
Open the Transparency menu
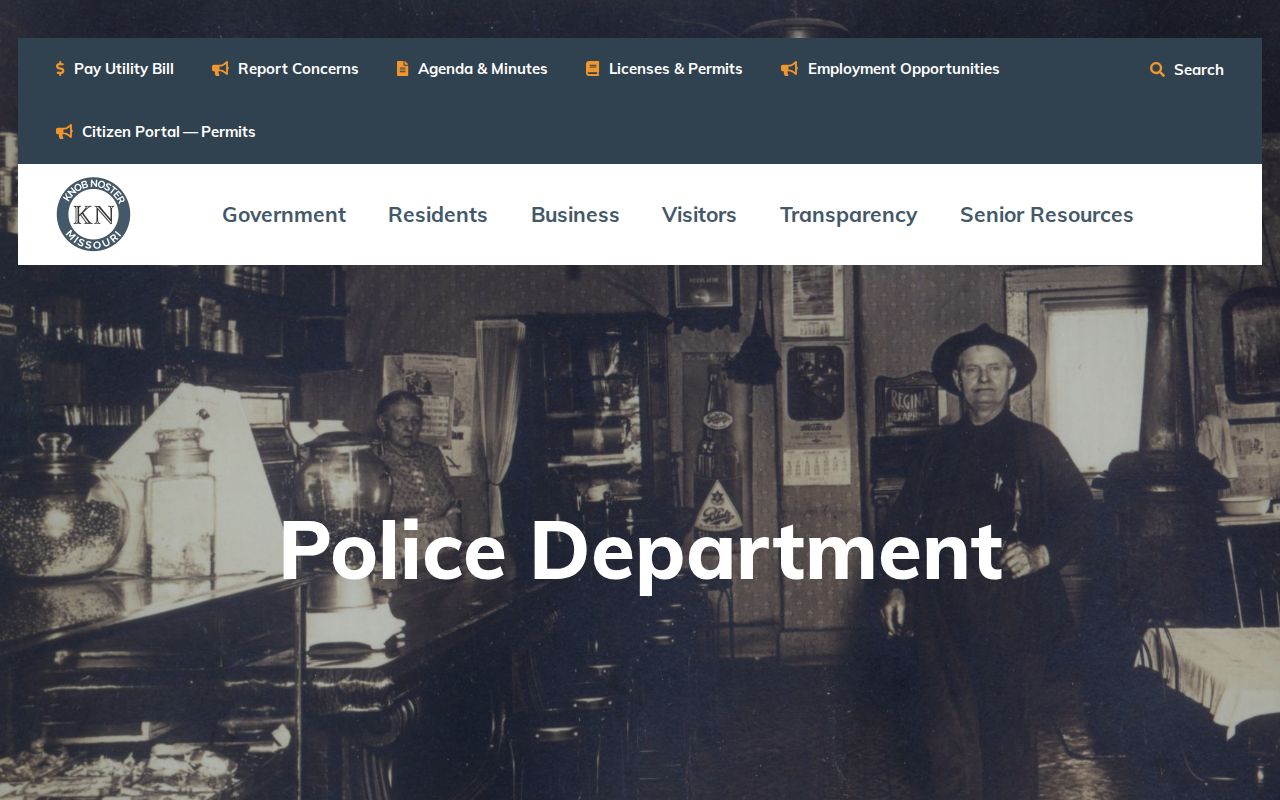849,215
